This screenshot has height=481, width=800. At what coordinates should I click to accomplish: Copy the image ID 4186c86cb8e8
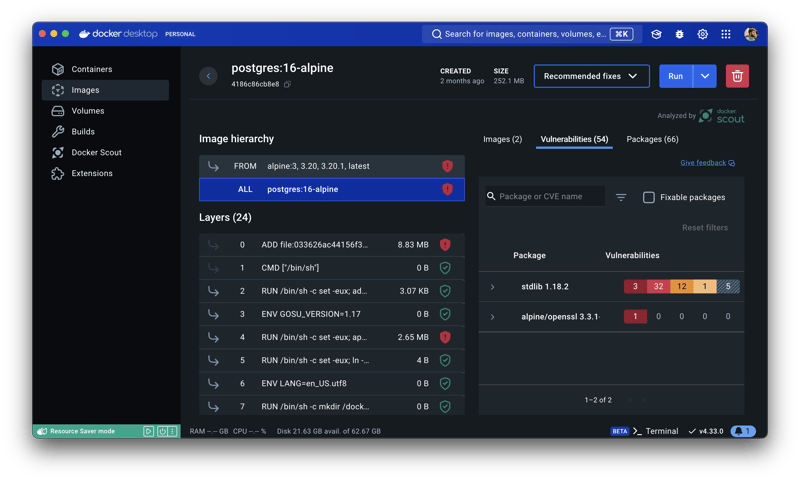pyautogui.click(x=287, y=84)
